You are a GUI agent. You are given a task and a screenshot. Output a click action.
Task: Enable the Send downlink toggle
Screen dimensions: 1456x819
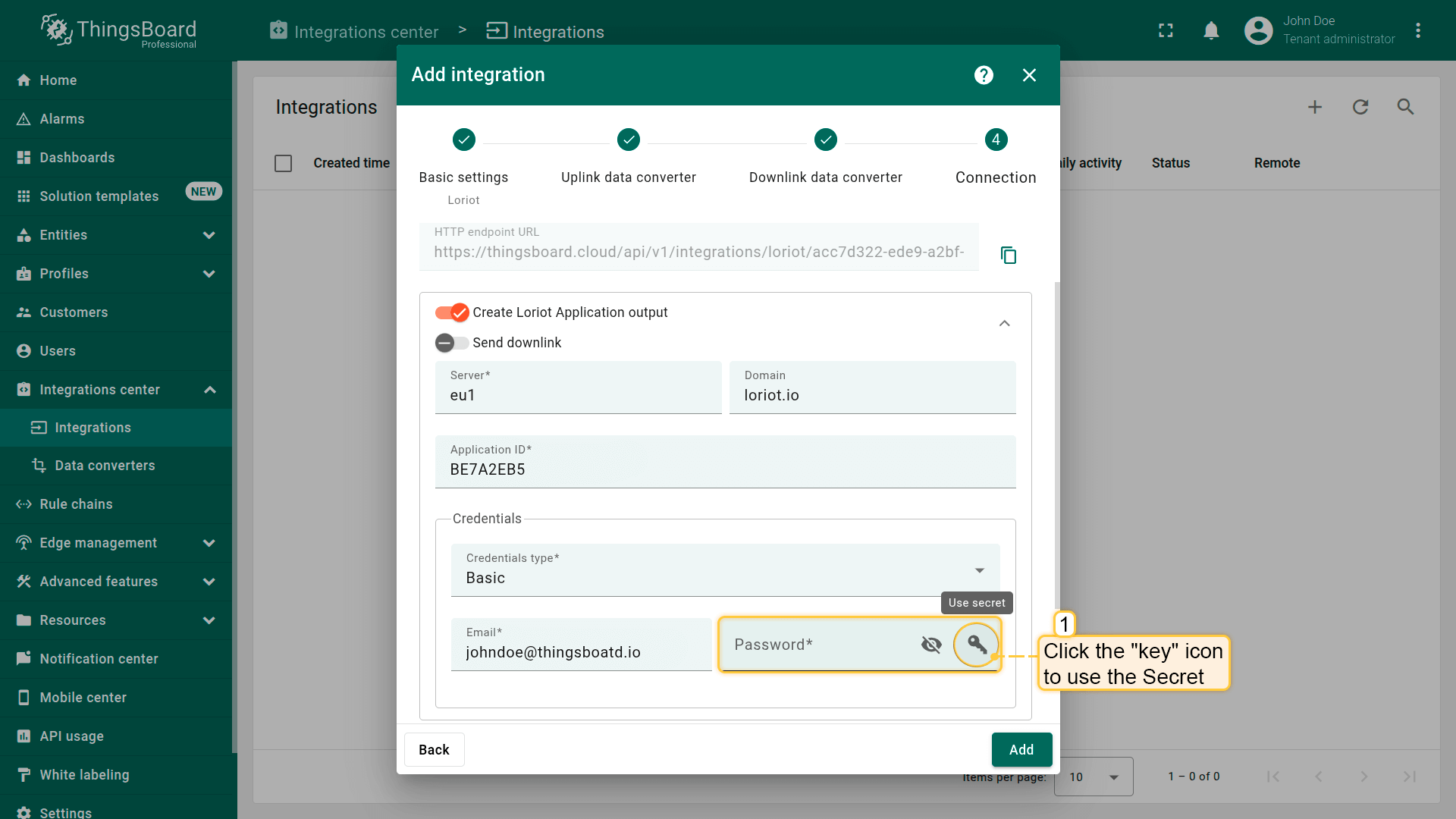click(x=452, y=343)
